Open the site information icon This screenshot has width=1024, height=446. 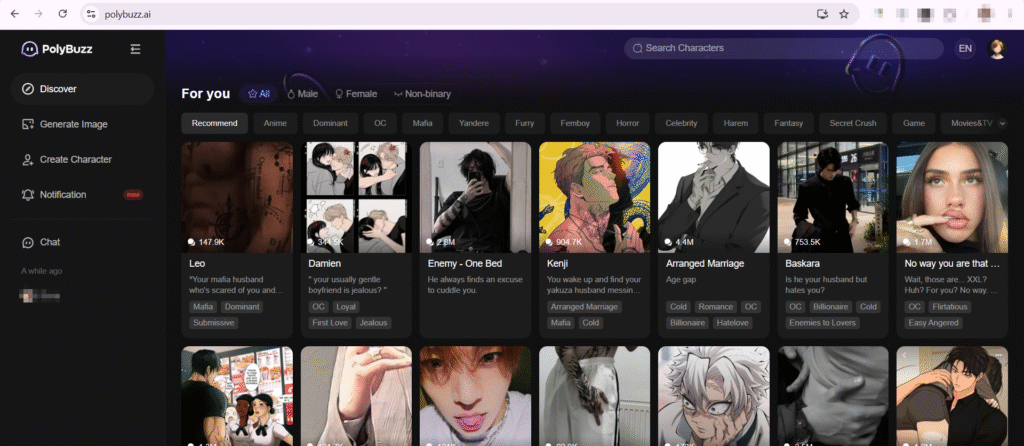click(91, 14)
